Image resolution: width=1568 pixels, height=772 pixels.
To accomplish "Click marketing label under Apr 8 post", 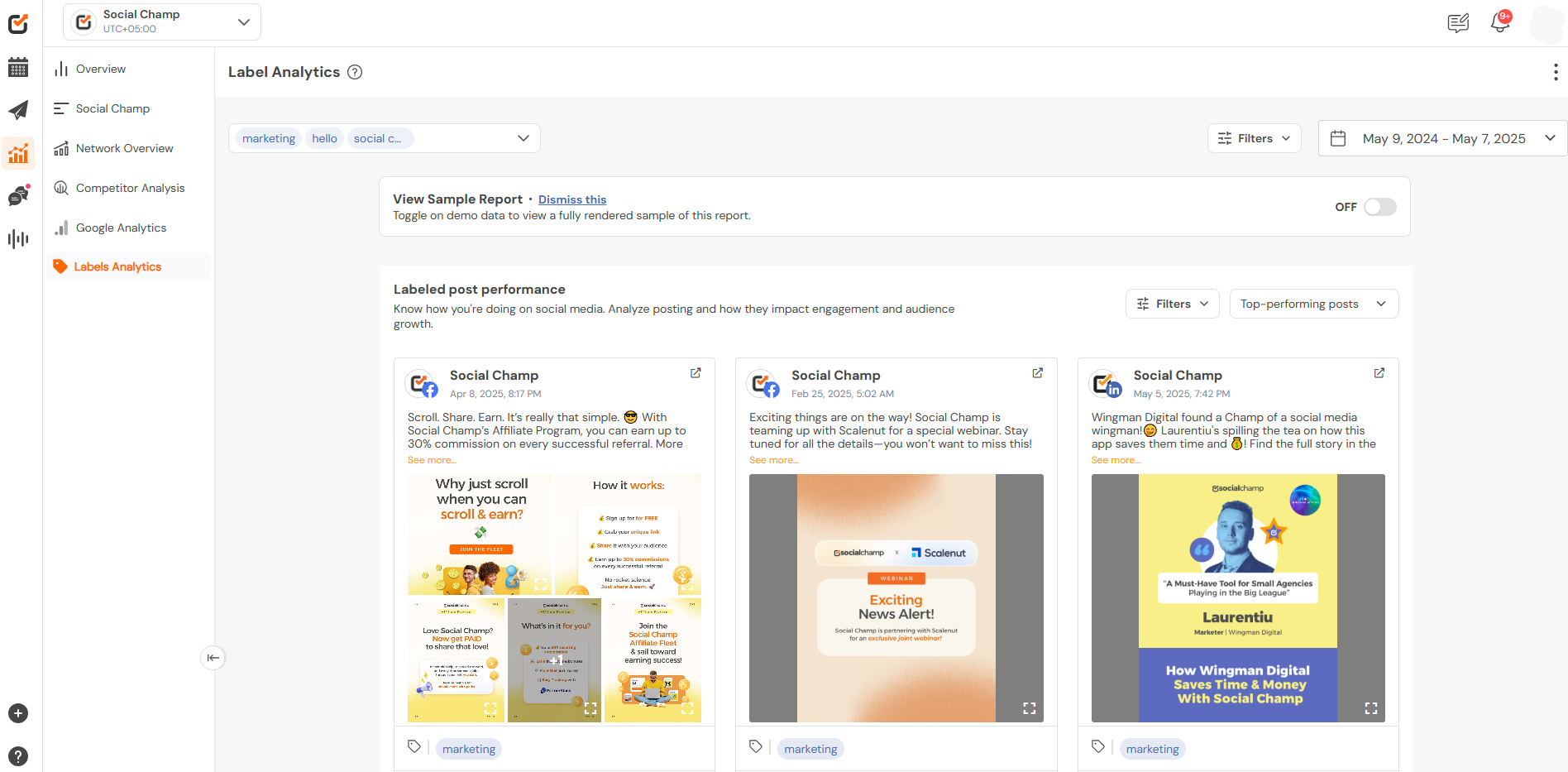I will tap(469, 749).
